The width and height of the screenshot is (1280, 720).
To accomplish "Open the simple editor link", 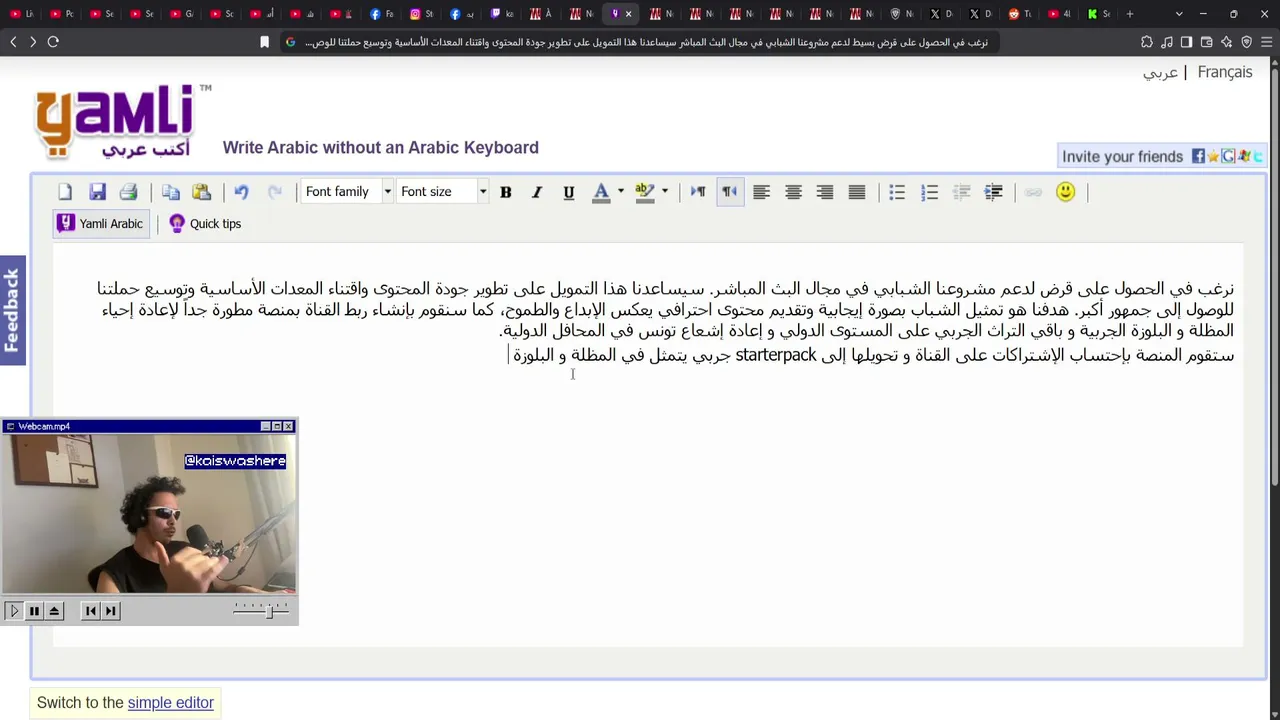I will [171, 703].
